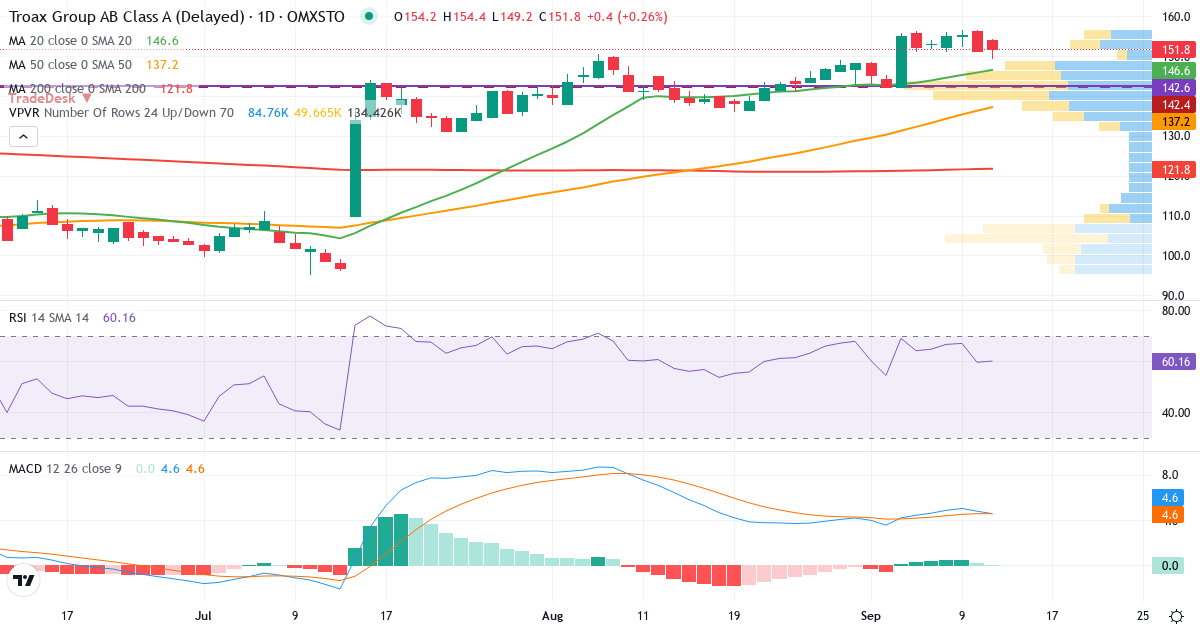Select the Troax Group AB symbol title
The image size is (1200, 630).
click(177, 17)
